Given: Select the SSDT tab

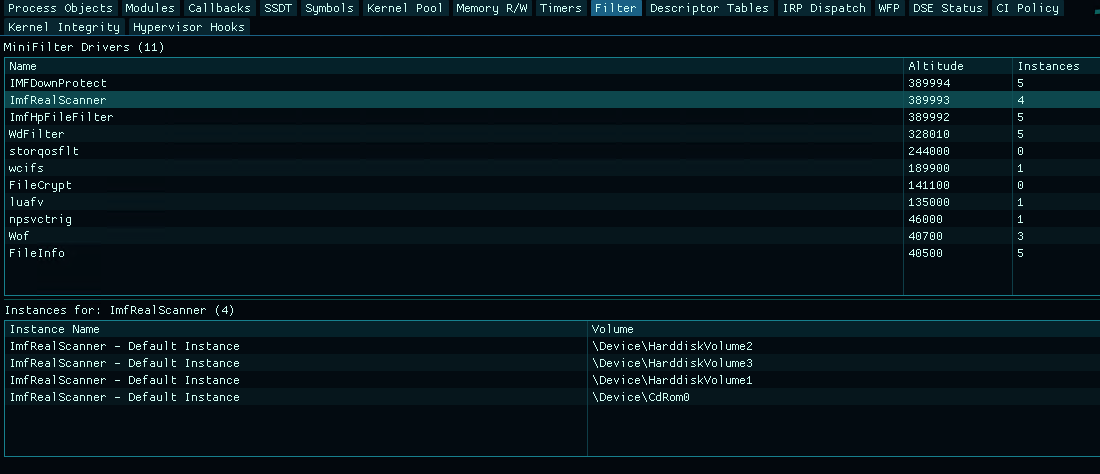Looking at the screenshot, I should click(278, 8).
